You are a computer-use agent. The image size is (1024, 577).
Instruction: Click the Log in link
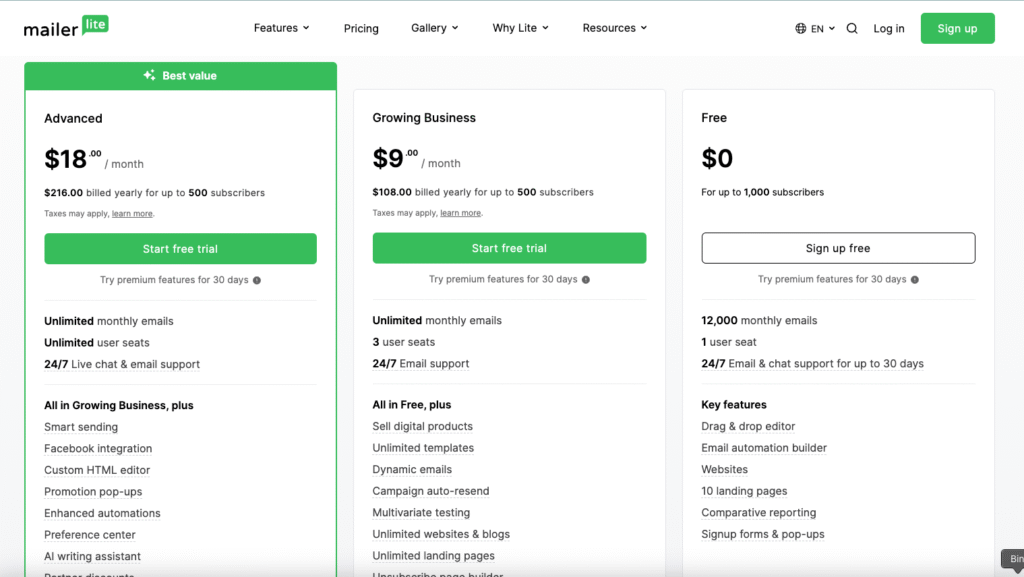tap(889, 29)
